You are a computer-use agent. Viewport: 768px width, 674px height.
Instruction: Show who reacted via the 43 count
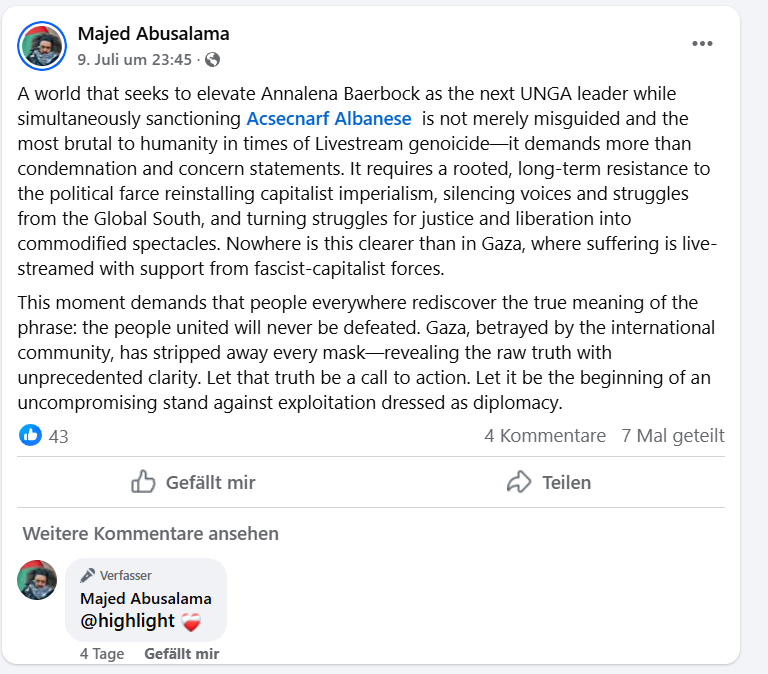point(58,436)
